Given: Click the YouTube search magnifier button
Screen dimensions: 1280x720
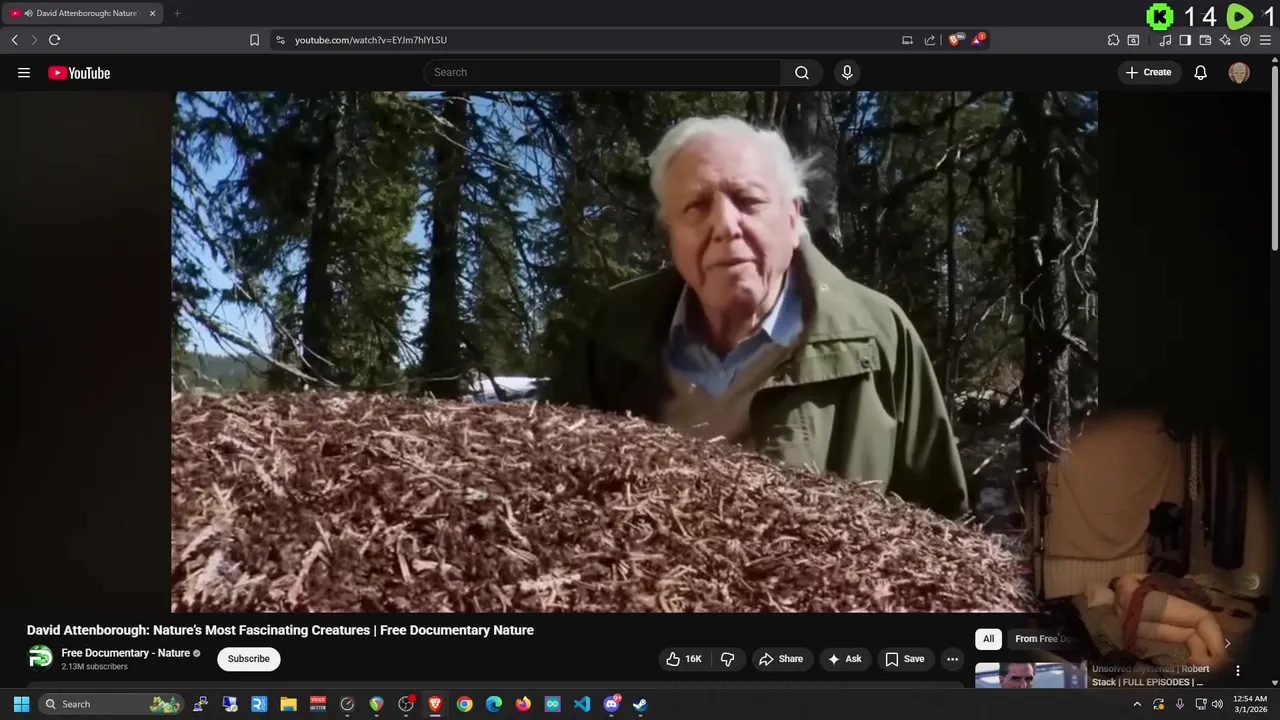Looking at the screenshot, I should click(802, 72).
